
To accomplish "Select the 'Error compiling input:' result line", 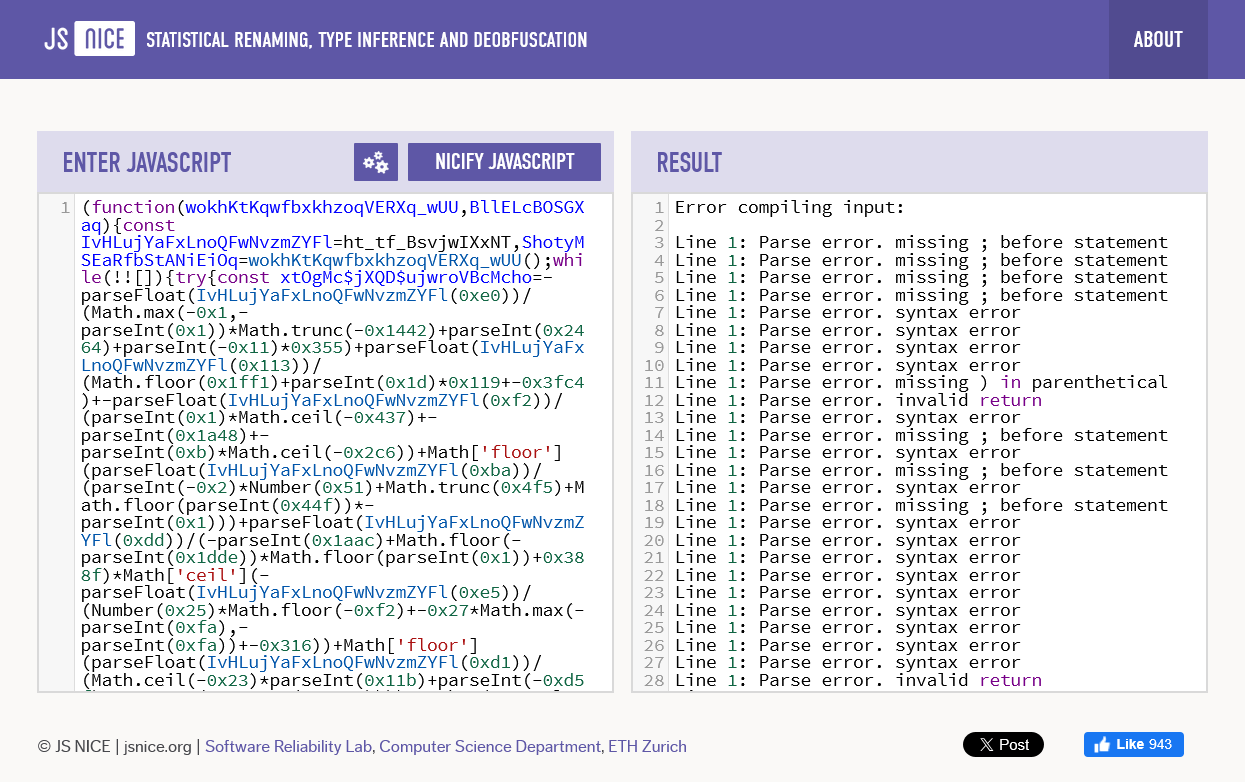I will [789, 208].
